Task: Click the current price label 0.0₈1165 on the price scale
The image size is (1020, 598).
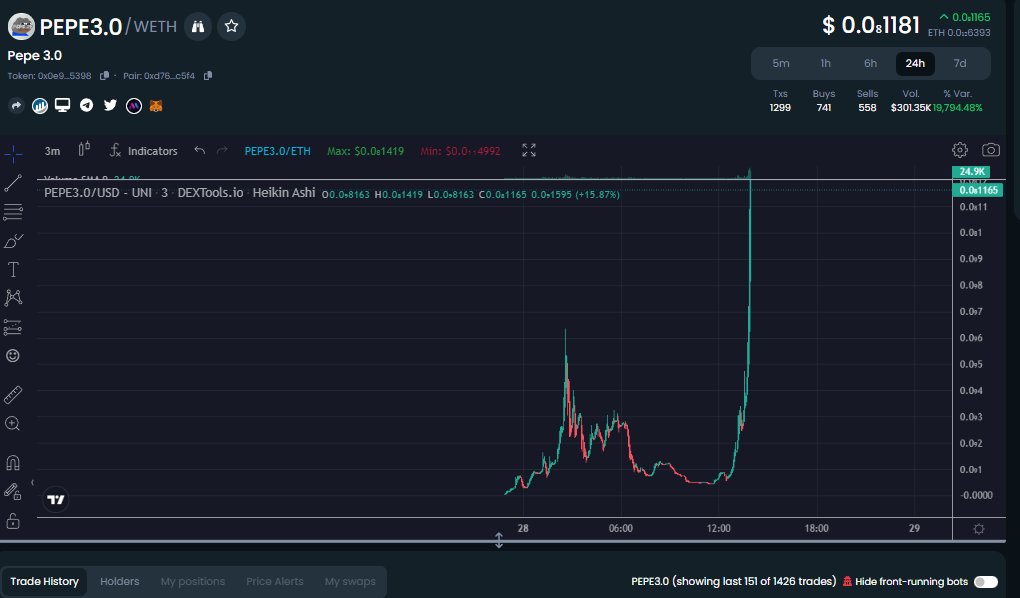Action: point(978,190)
